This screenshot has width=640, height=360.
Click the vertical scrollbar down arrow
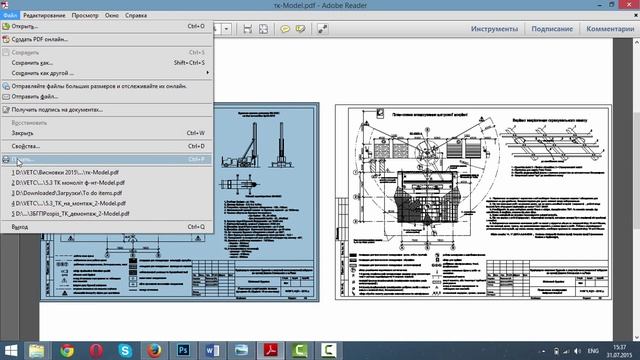tap(636, 337)
